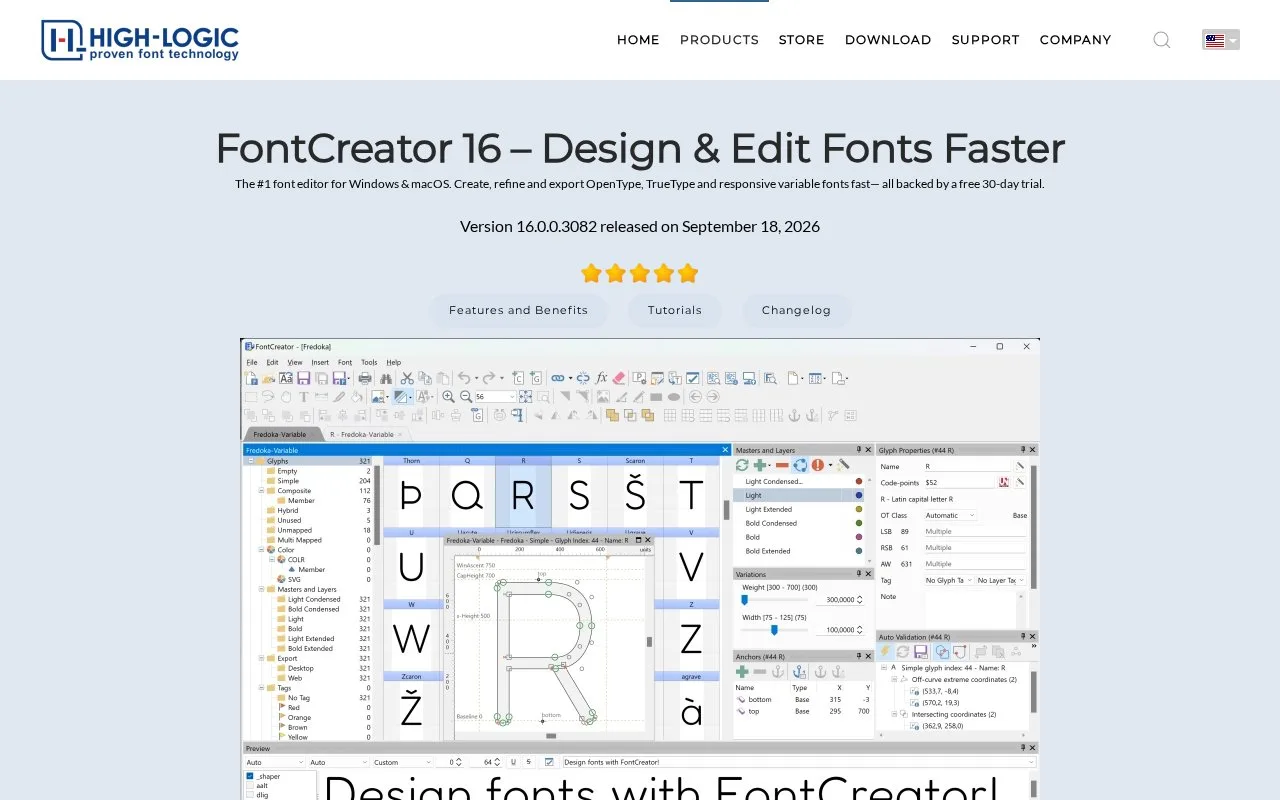Open the COMPANY nav link

point(1076,40)
